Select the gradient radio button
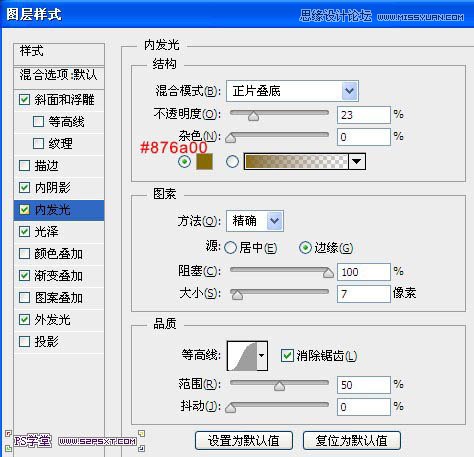This screenshot has width=474, height=457. pyautogui.click(x=232, y=162)
